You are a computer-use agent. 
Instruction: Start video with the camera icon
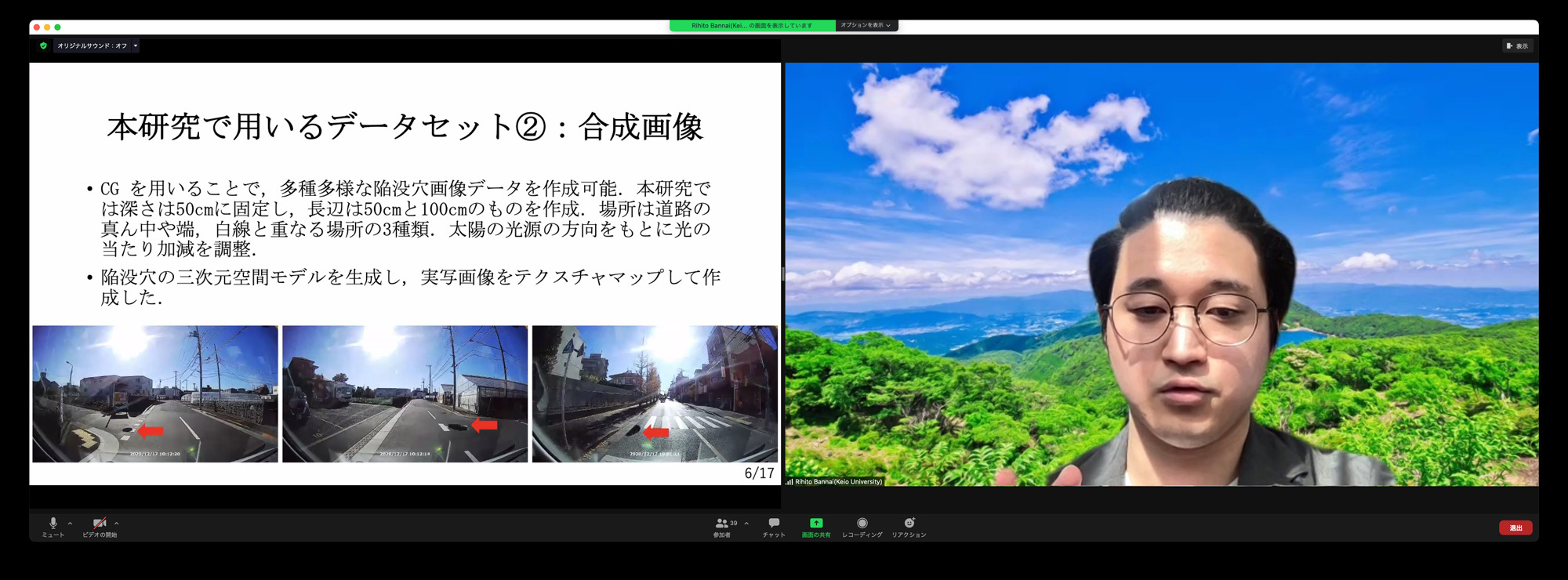coord(99,524)
